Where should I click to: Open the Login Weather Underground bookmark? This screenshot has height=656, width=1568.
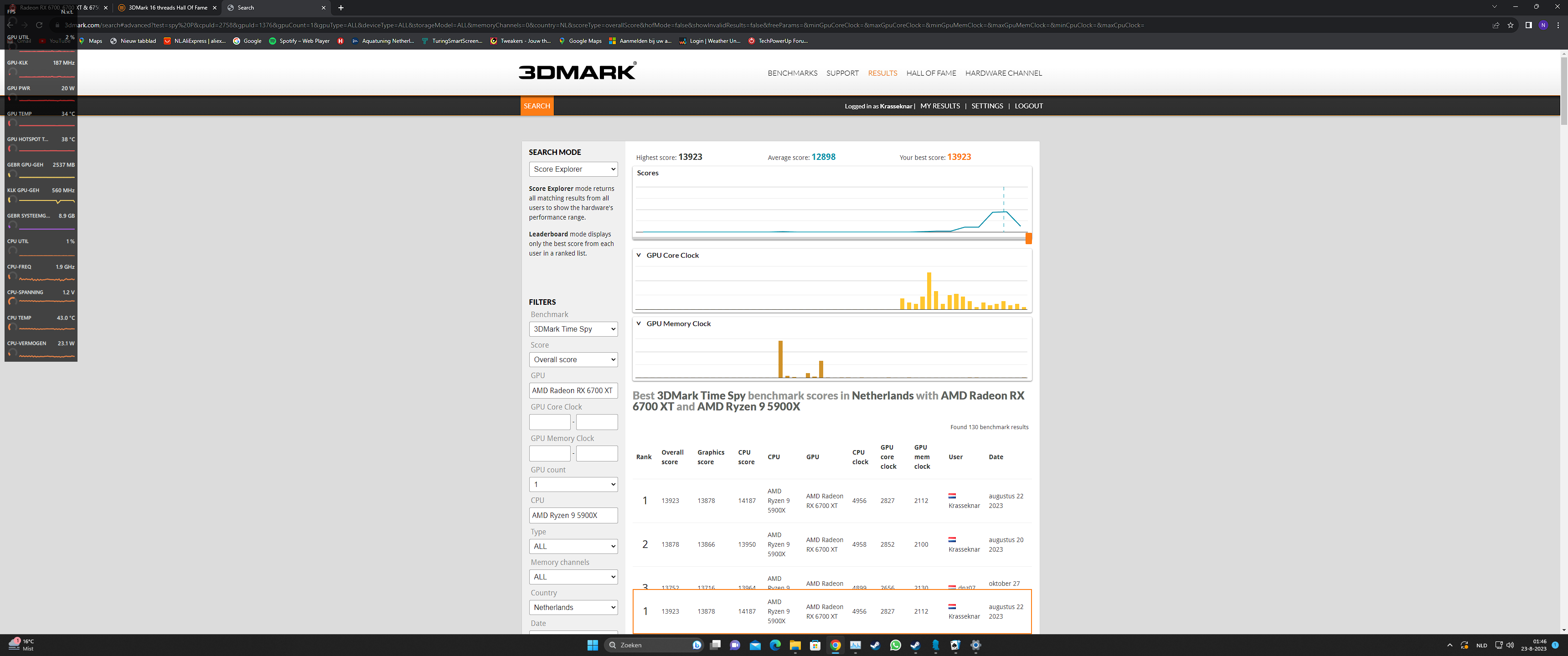[710, 41]
